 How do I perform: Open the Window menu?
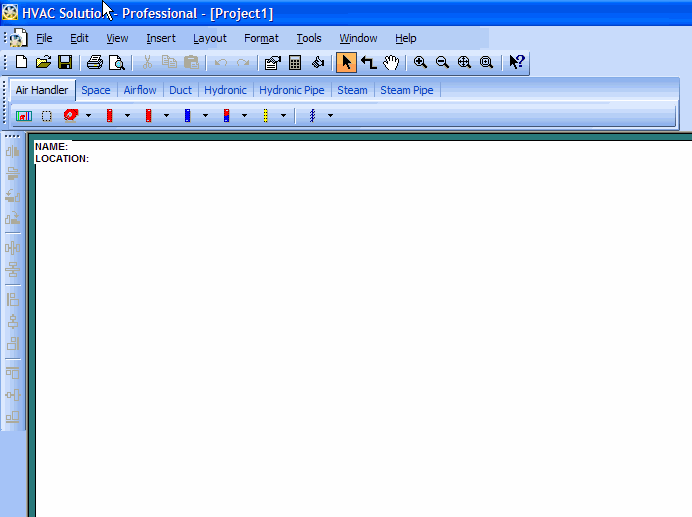(x=358, y=38)
